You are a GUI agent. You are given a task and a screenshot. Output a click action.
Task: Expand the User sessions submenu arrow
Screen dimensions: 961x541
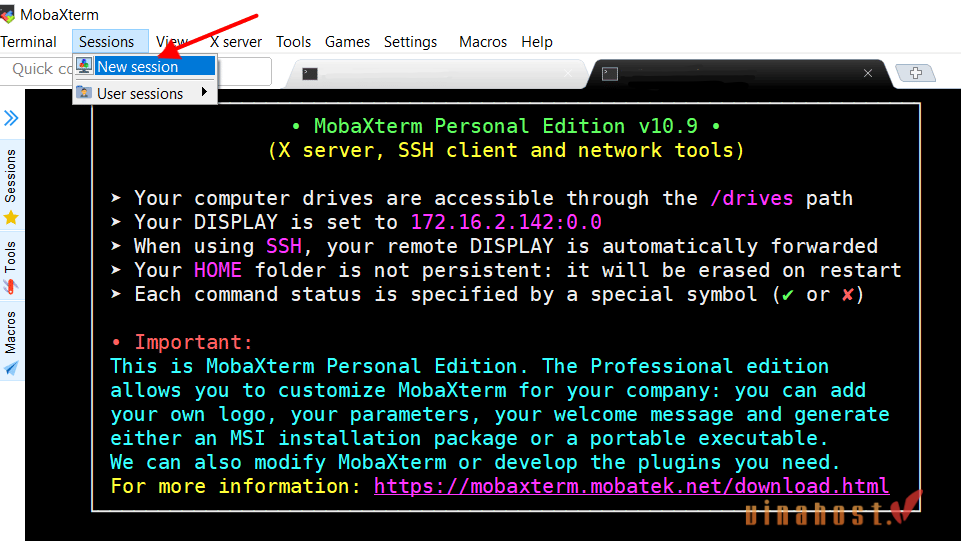tap(204, 92)
